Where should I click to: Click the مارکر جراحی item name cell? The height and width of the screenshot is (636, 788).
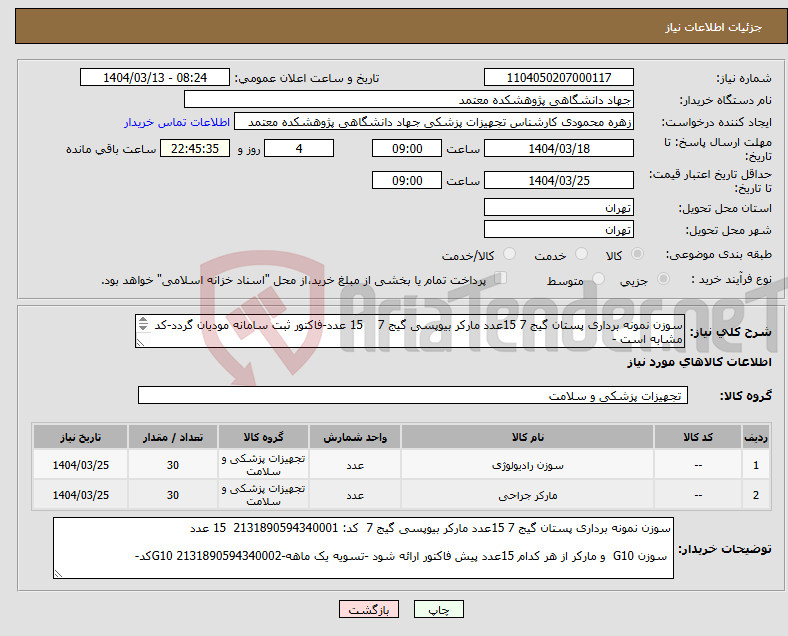tap(527, 495)
